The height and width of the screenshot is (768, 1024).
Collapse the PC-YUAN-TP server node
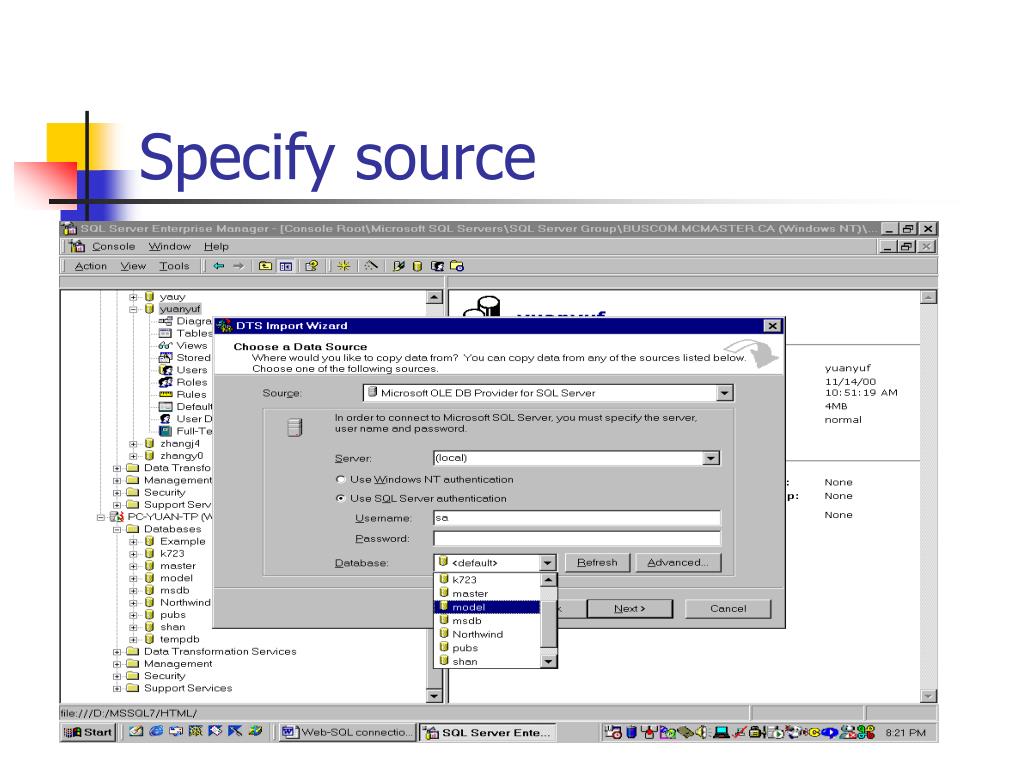click(x=101, y=517)
